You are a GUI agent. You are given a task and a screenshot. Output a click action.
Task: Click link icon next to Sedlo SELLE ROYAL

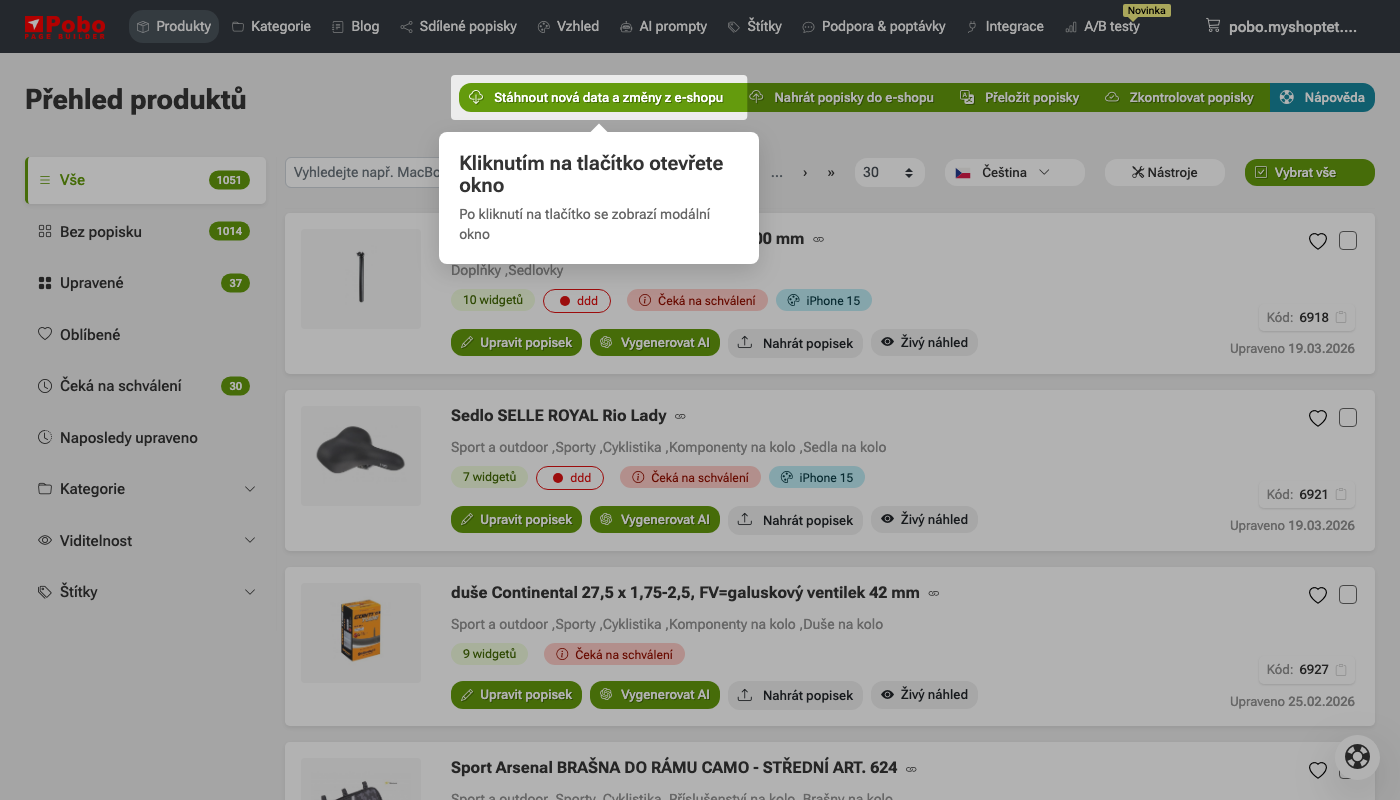click(x=680, y=416)
